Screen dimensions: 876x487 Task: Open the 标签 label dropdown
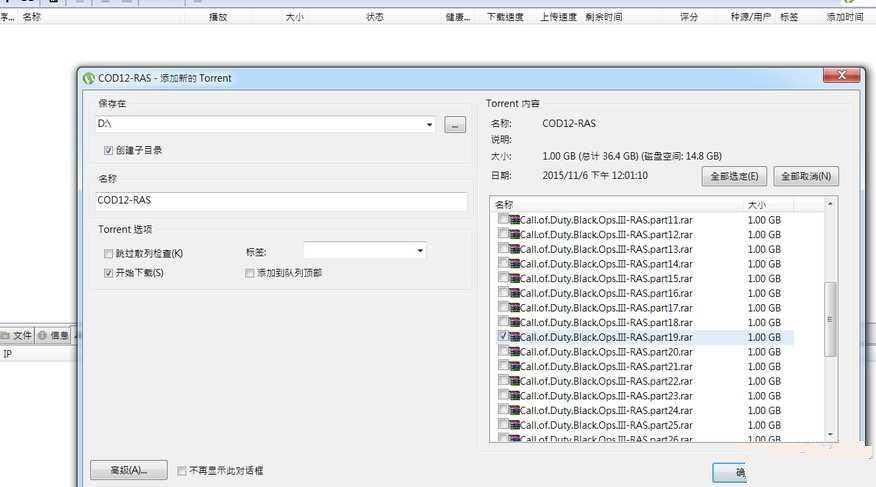click(x=420, y=251)
